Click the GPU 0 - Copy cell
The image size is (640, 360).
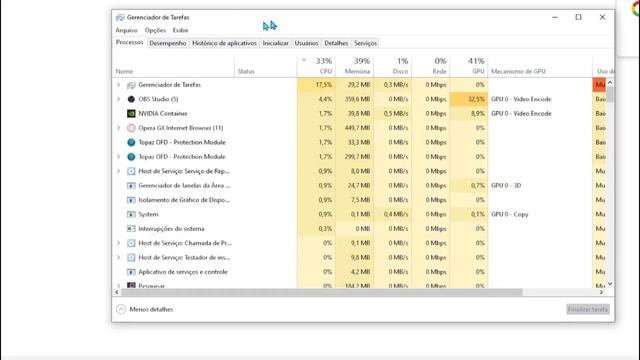[x=510, y=214]
